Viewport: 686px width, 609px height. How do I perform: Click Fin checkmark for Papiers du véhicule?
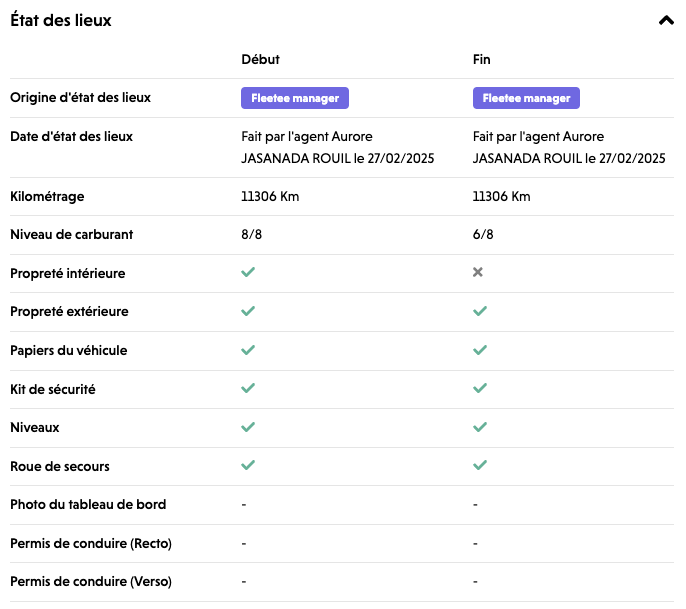tap(480, 350)
